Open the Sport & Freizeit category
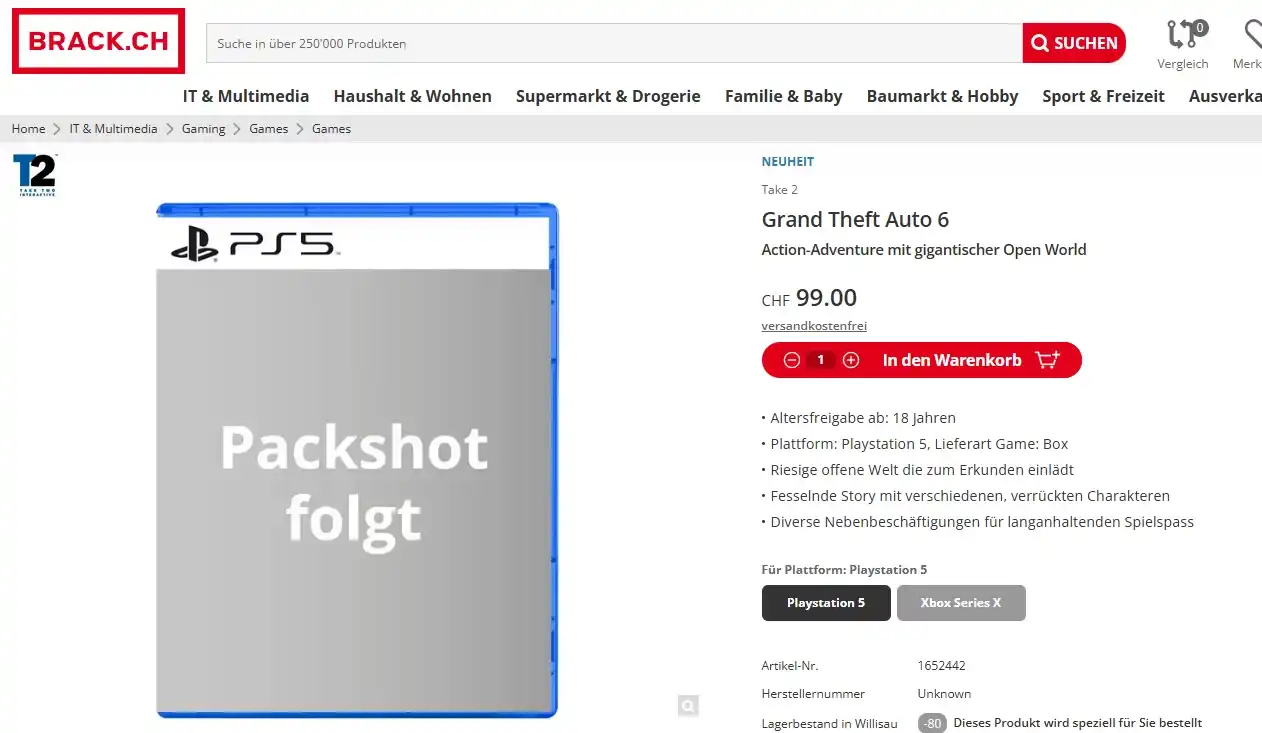The width and height of the screenshot is (1262, 733). [x=1103, y=96]
